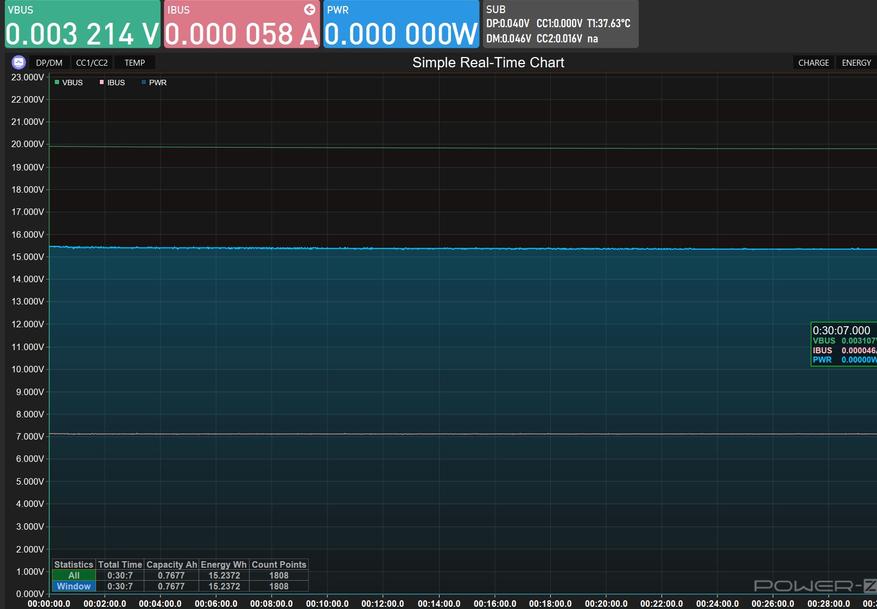
Task: Click the 0.7677 capacity value in All row
Action: [x=172, y=575]
